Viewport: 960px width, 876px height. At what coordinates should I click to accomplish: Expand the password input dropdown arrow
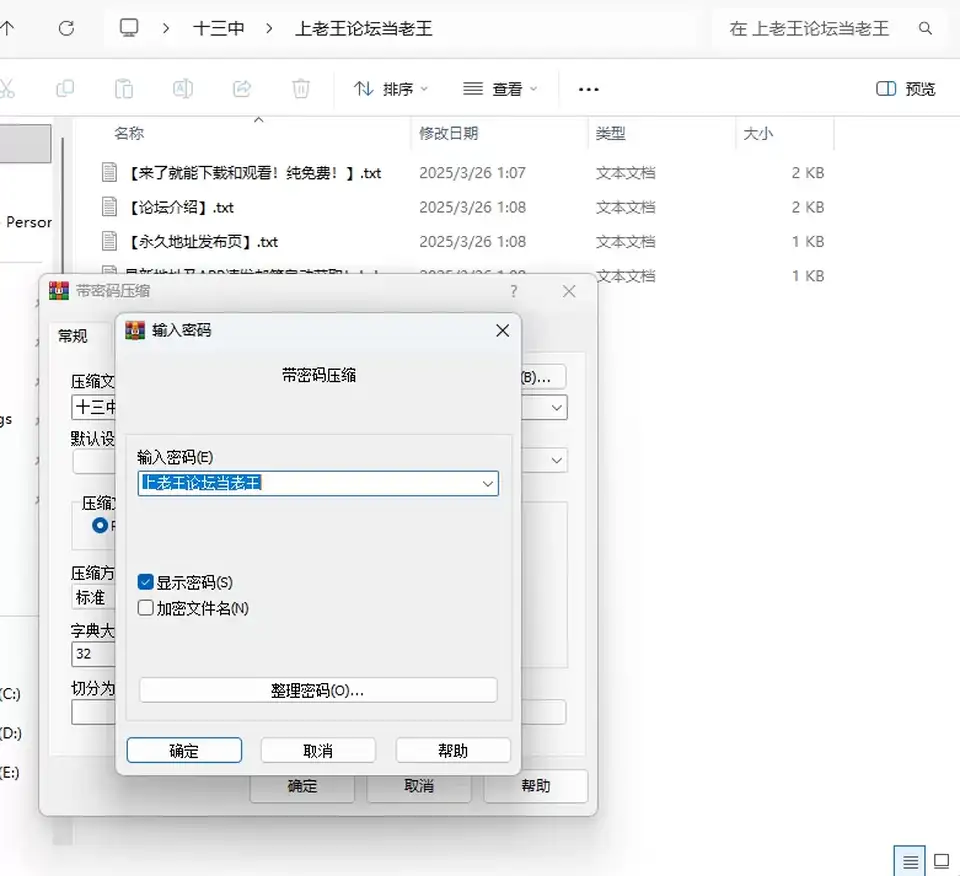point(487,484)
